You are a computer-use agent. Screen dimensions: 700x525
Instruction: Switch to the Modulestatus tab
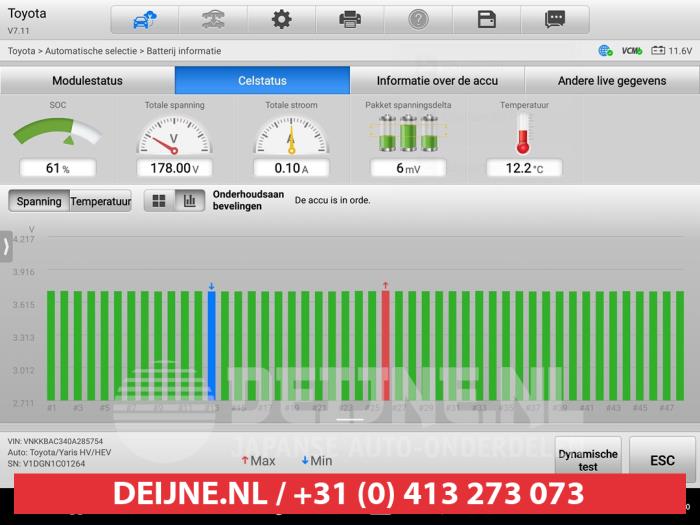[x=87, y=81]
